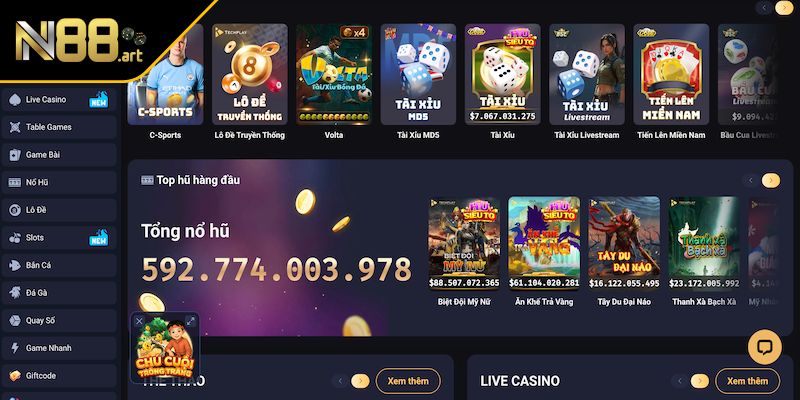Open Table Games in the sidebar
Screen dimensions: 800x400
click(x=59, y=127)
